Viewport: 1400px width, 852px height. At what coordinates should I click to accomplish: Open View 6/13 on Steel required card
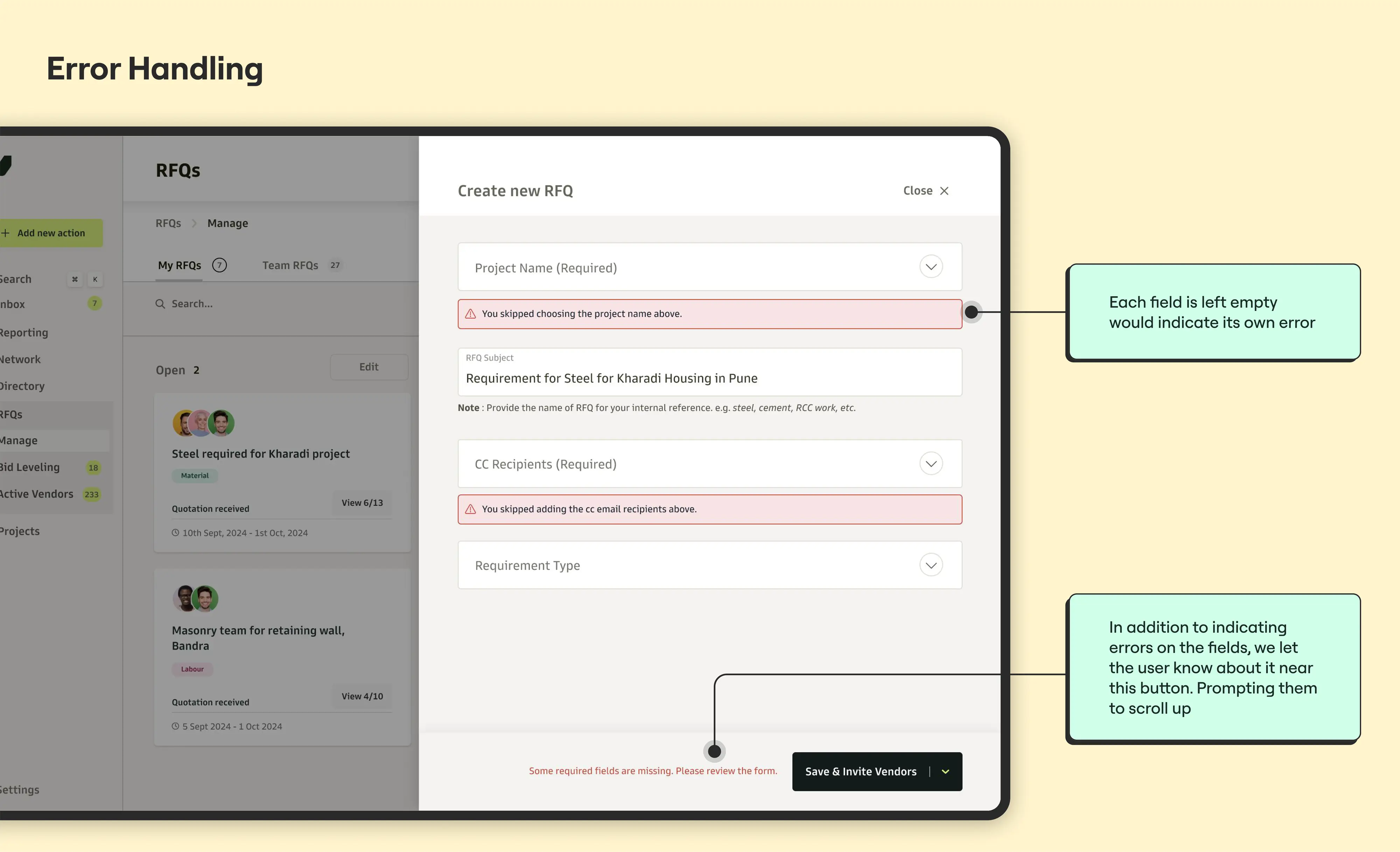point(362,503)
